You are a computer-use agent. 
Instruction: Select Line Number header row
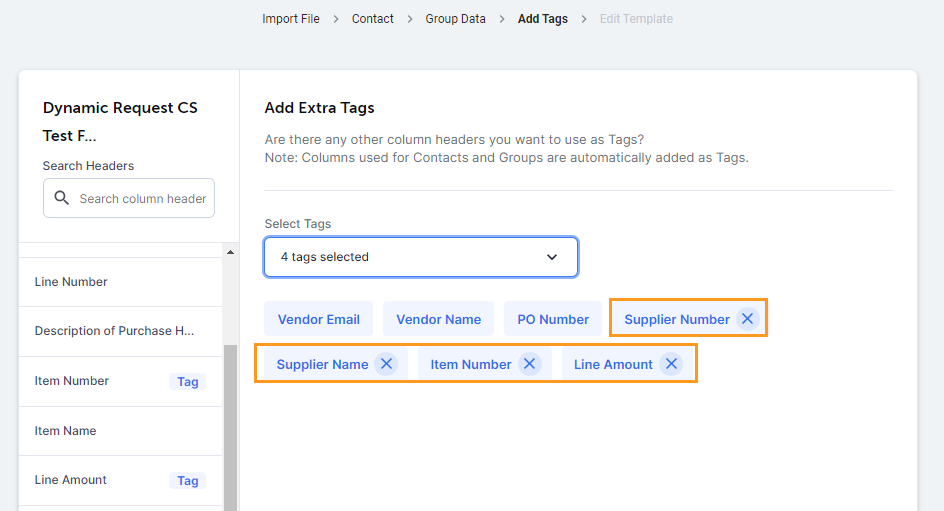pos(71,282)
